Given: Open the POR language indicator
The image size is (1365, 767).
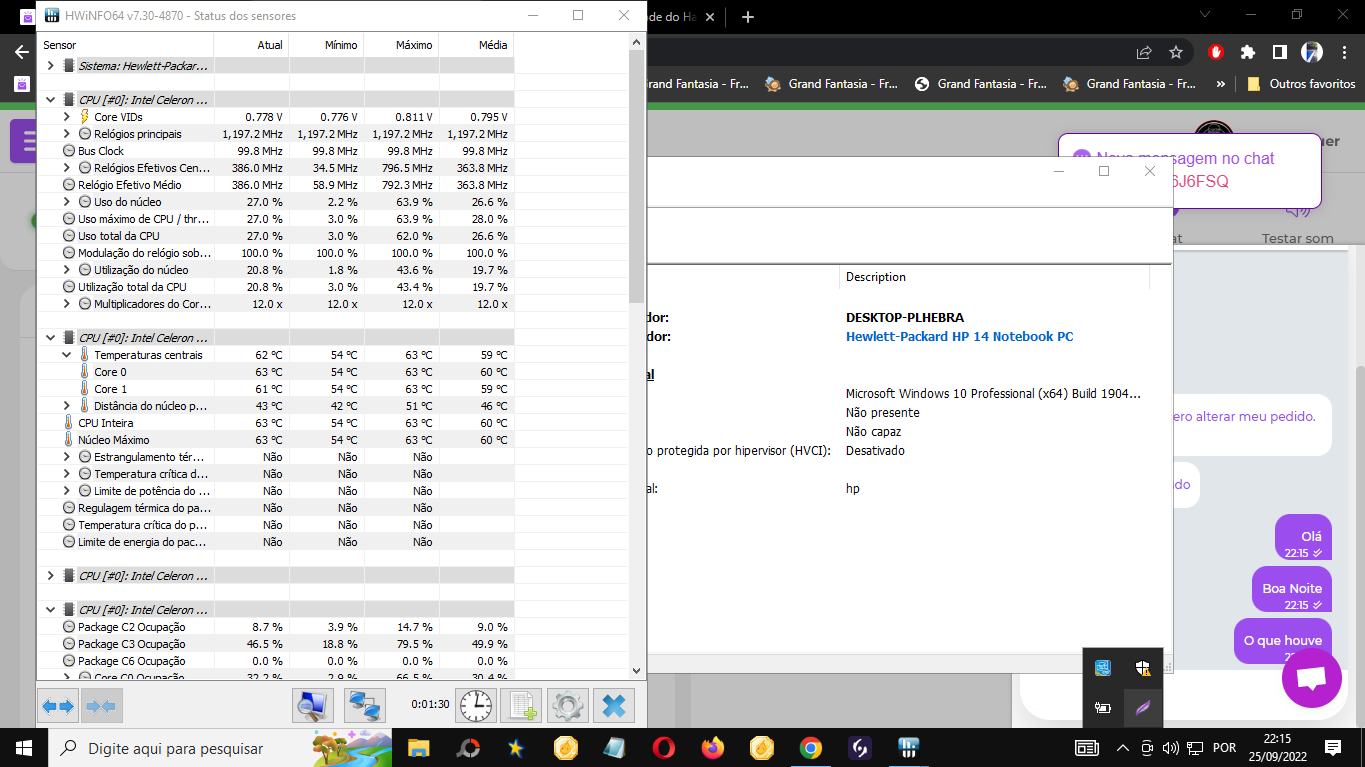Looking at the screenshot, I should 1224,748.
